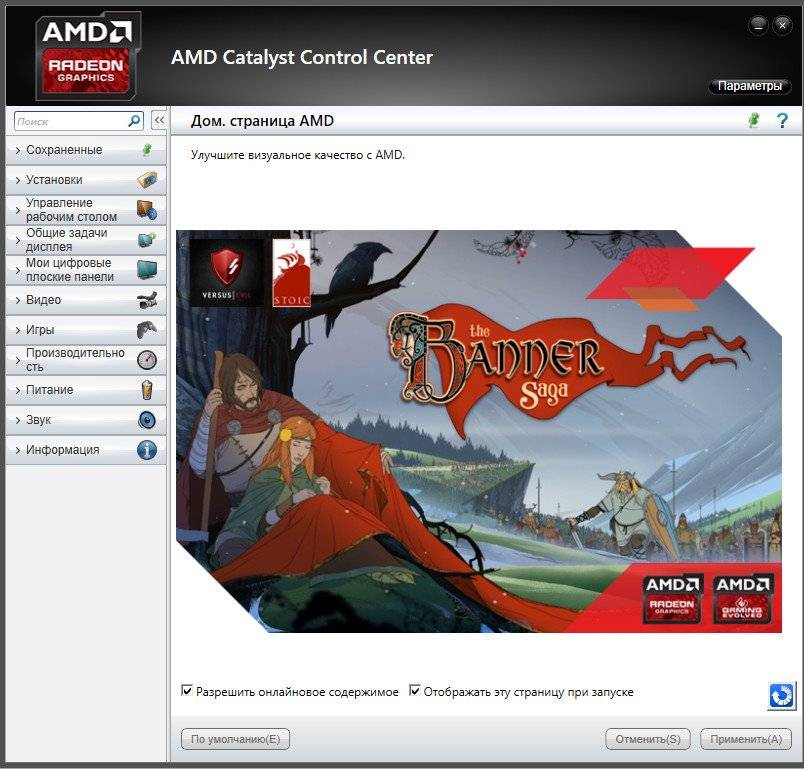Open help with the question mark icon
Image resolution: width=804 pixels, height=769 pixels.
tap(782, 120)
